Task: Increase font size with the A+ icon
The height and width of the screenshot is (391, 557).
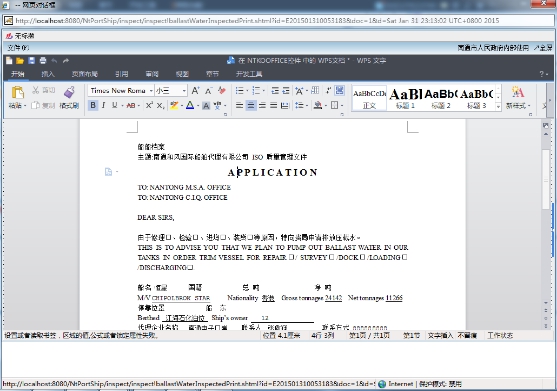Action: (195, 91)
